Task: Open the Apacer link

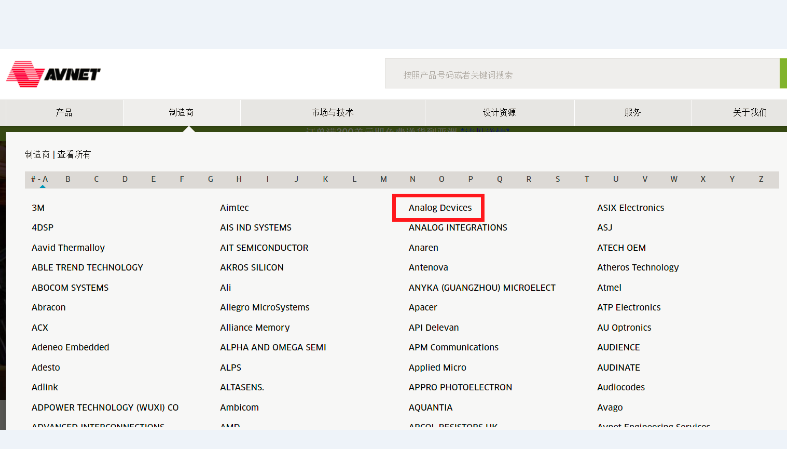Action: 423,307
